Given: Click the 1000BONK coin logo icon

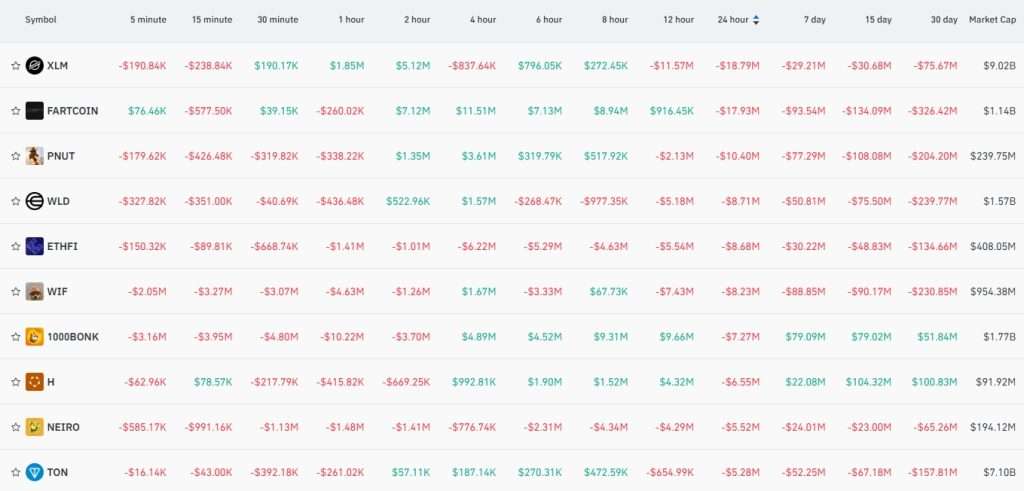Looking at the screenshot, I should pos(35,336).
